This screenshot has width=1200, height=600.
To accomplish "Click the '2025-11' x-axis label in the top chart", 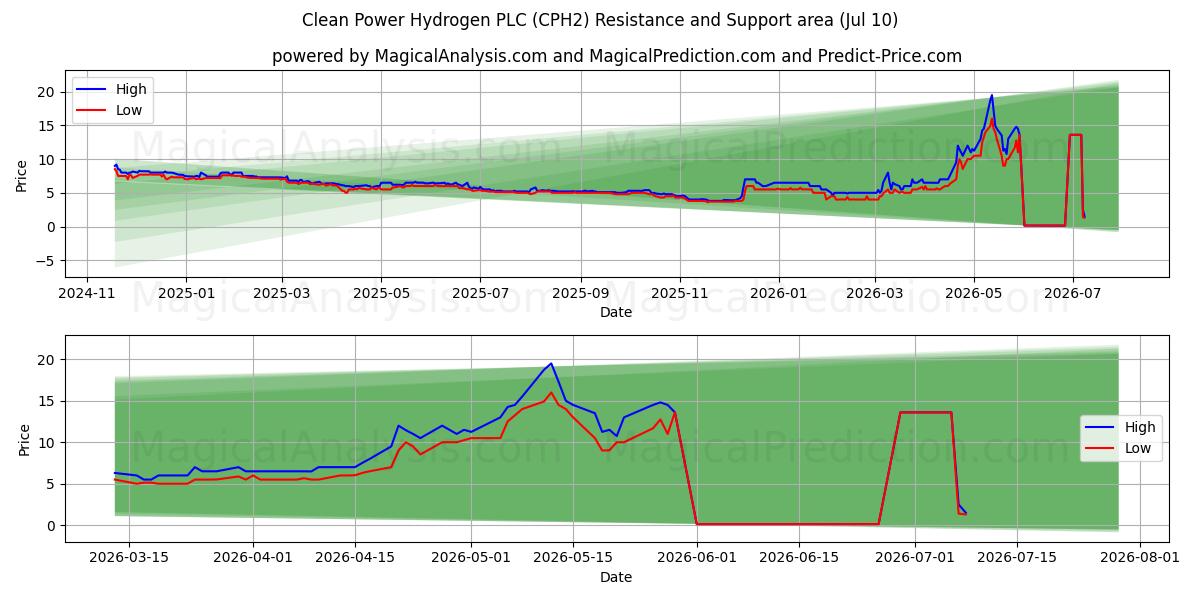I will click(680, 294).
